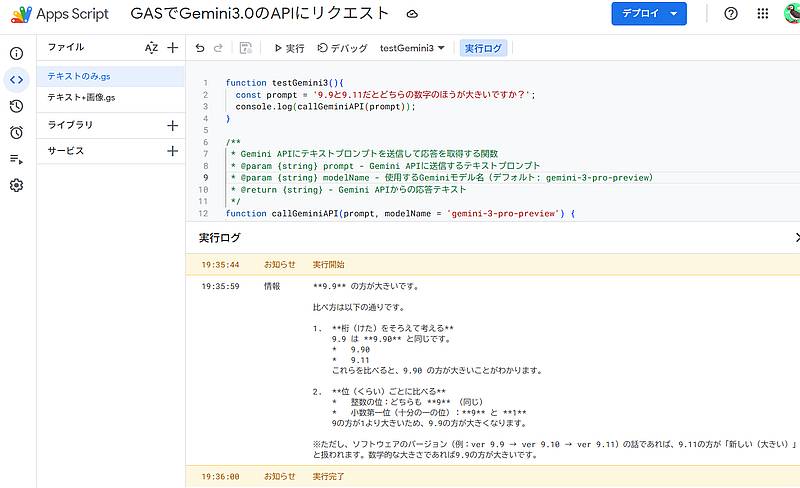Click the ライブラリ section label
Viewport: 800px width, 488px height.
point(70,125)
